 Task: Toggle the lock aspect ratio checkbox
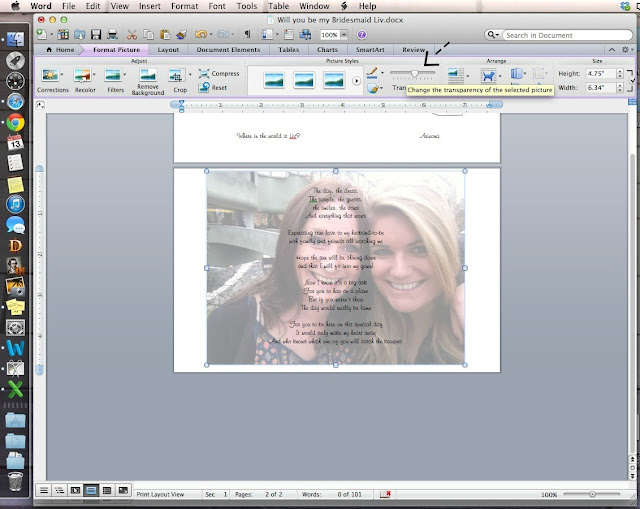633,80
